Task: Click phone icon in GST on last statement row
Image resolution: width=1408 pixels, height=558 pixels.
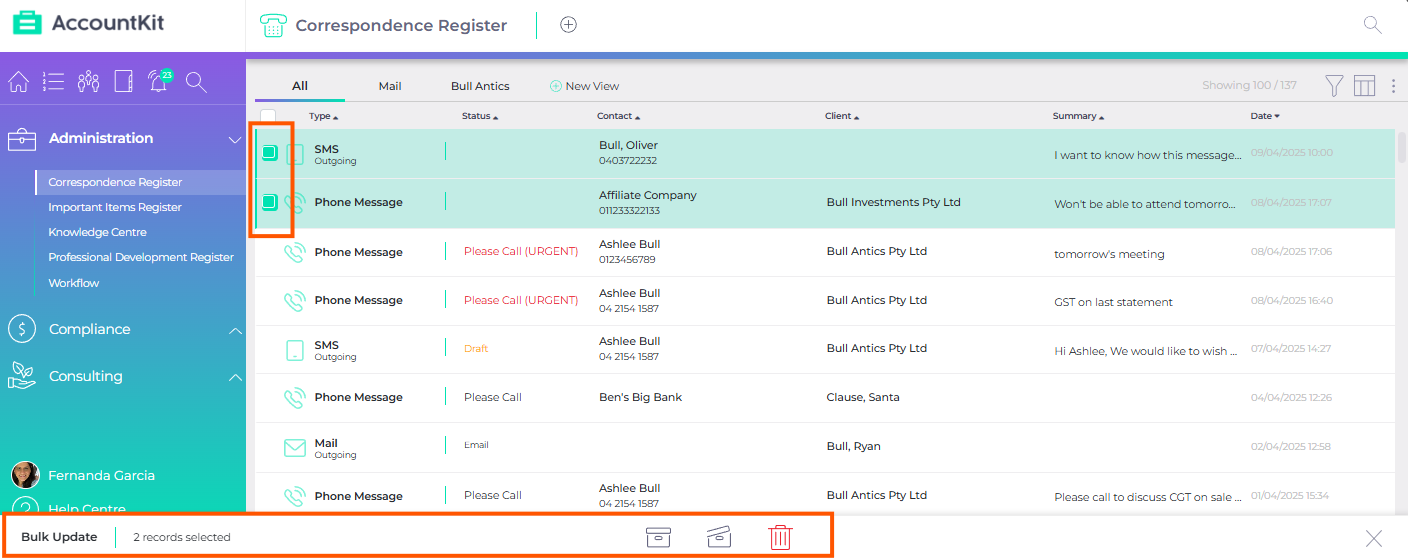Action: click(294, 300)
